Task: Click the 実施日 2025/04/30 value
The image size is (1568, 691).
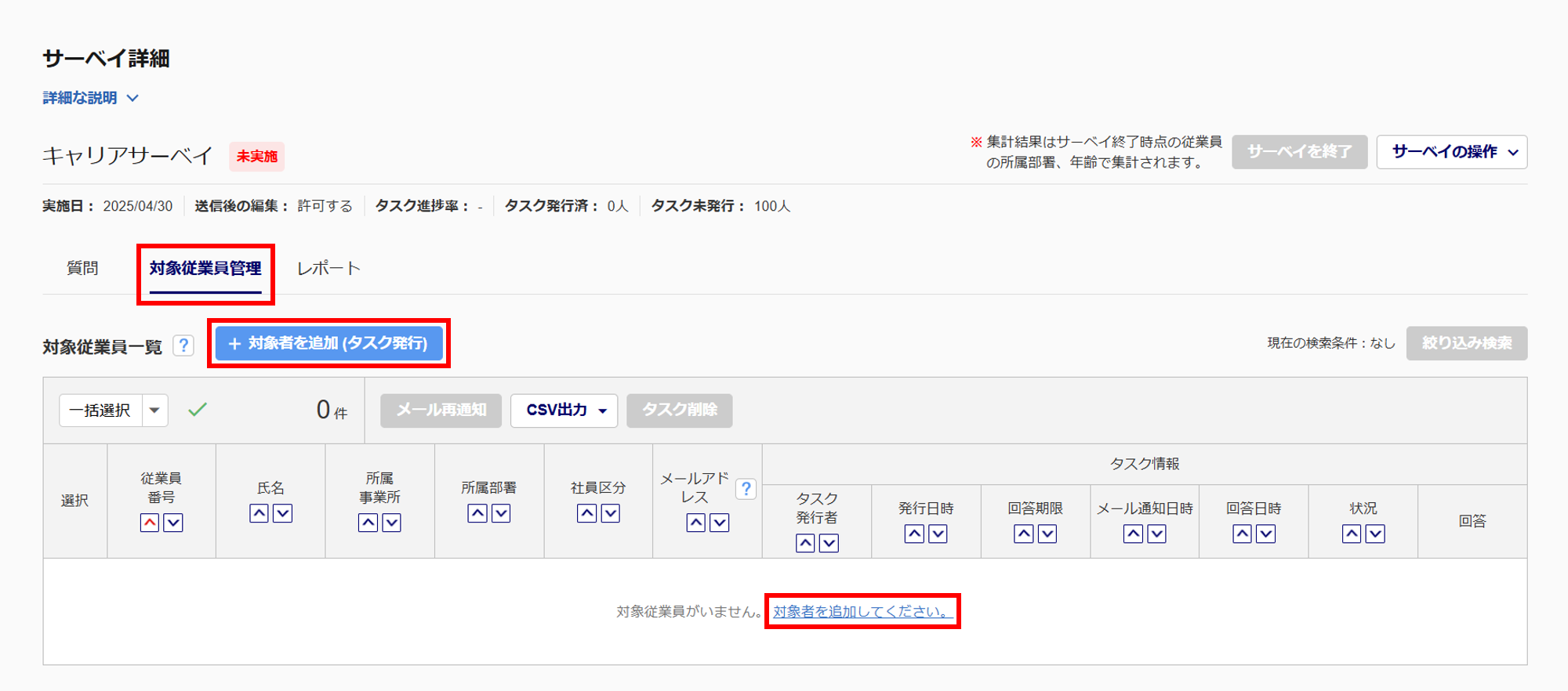Action: (x=138, y=206)
